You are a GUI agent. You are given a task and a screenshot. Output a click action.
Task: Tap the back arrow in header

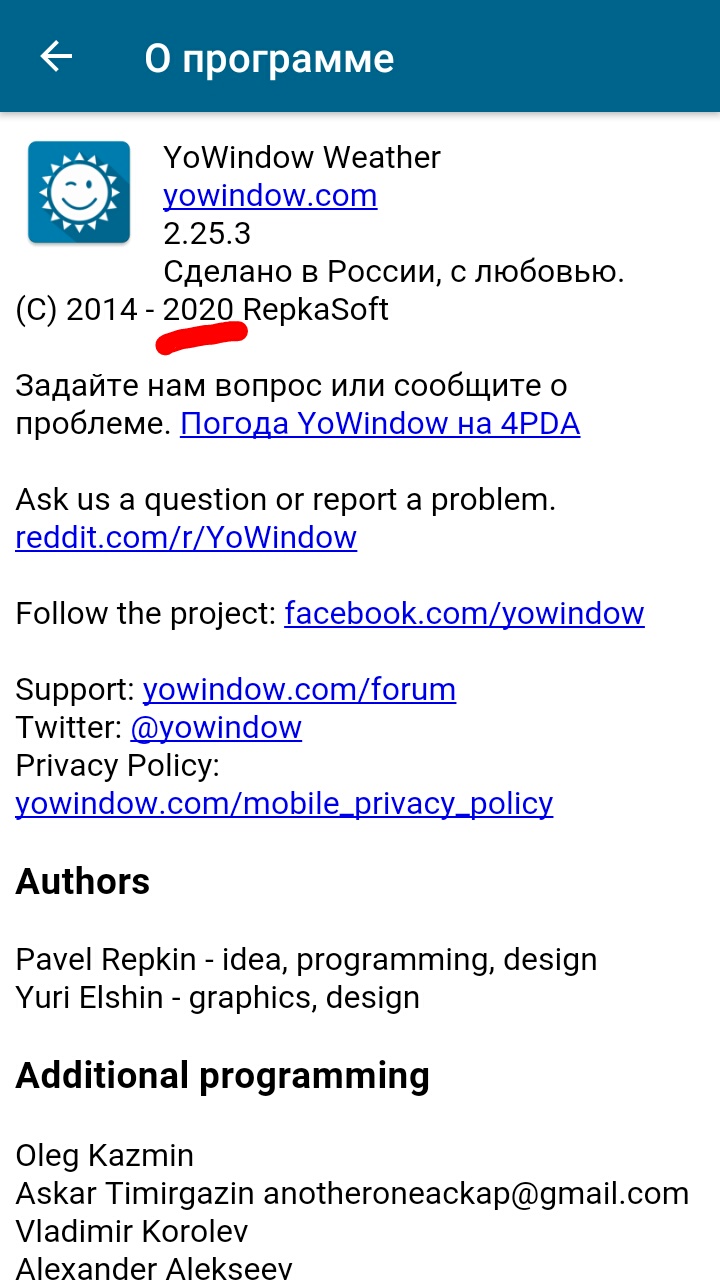click(56, 57)
